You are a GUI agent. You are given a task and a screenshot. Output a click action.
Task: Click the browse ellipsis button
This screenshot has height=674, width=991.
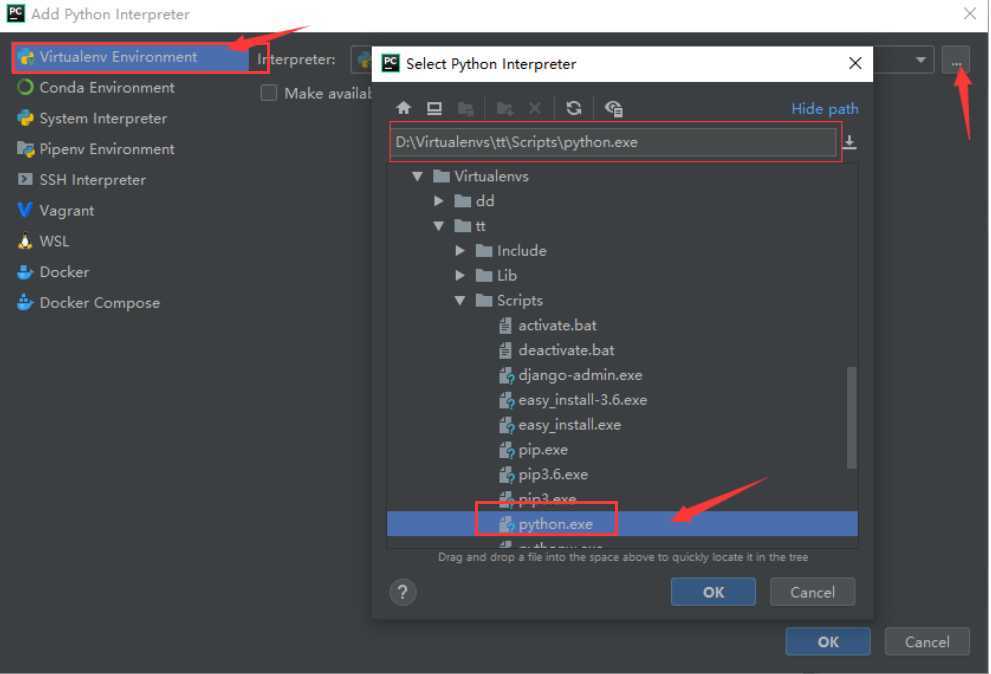(x=956, y=61)
